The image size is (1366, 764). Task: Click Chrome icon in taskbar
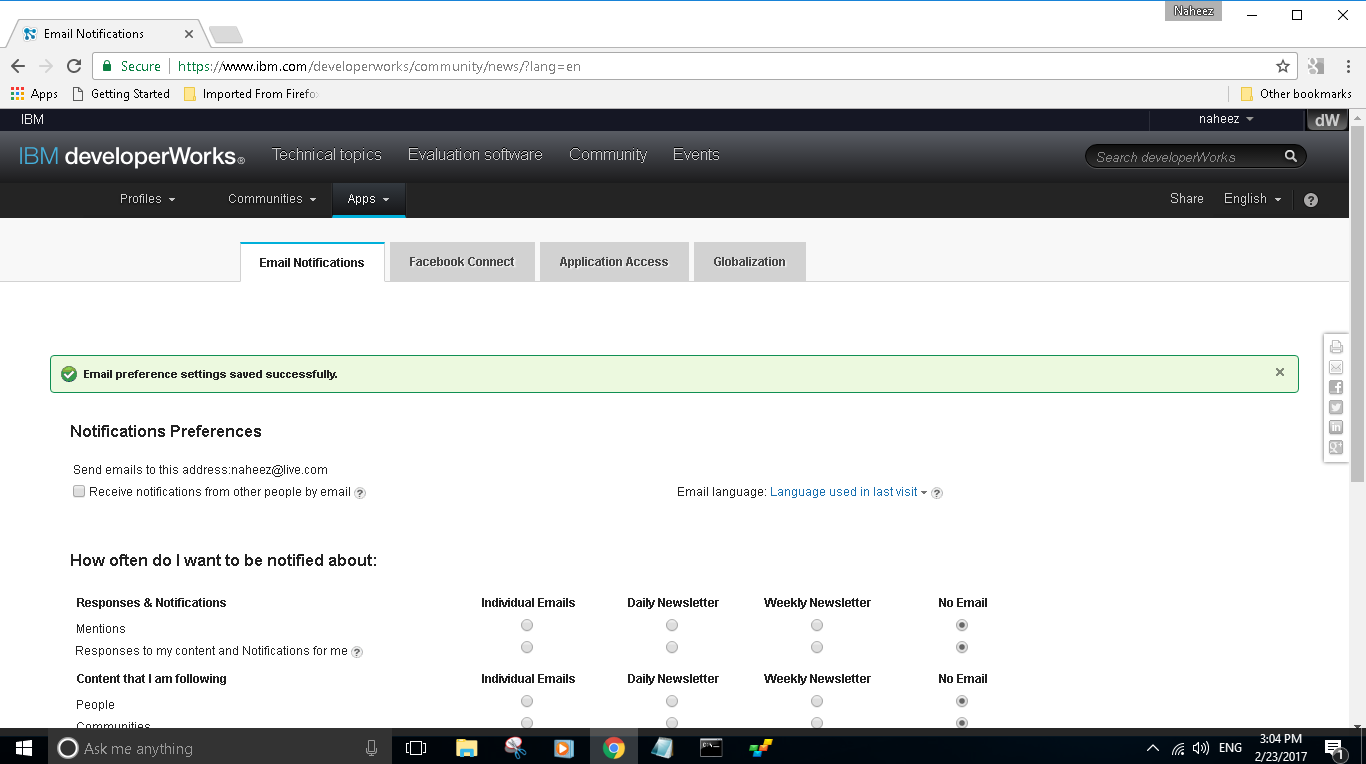click(614, 747)
